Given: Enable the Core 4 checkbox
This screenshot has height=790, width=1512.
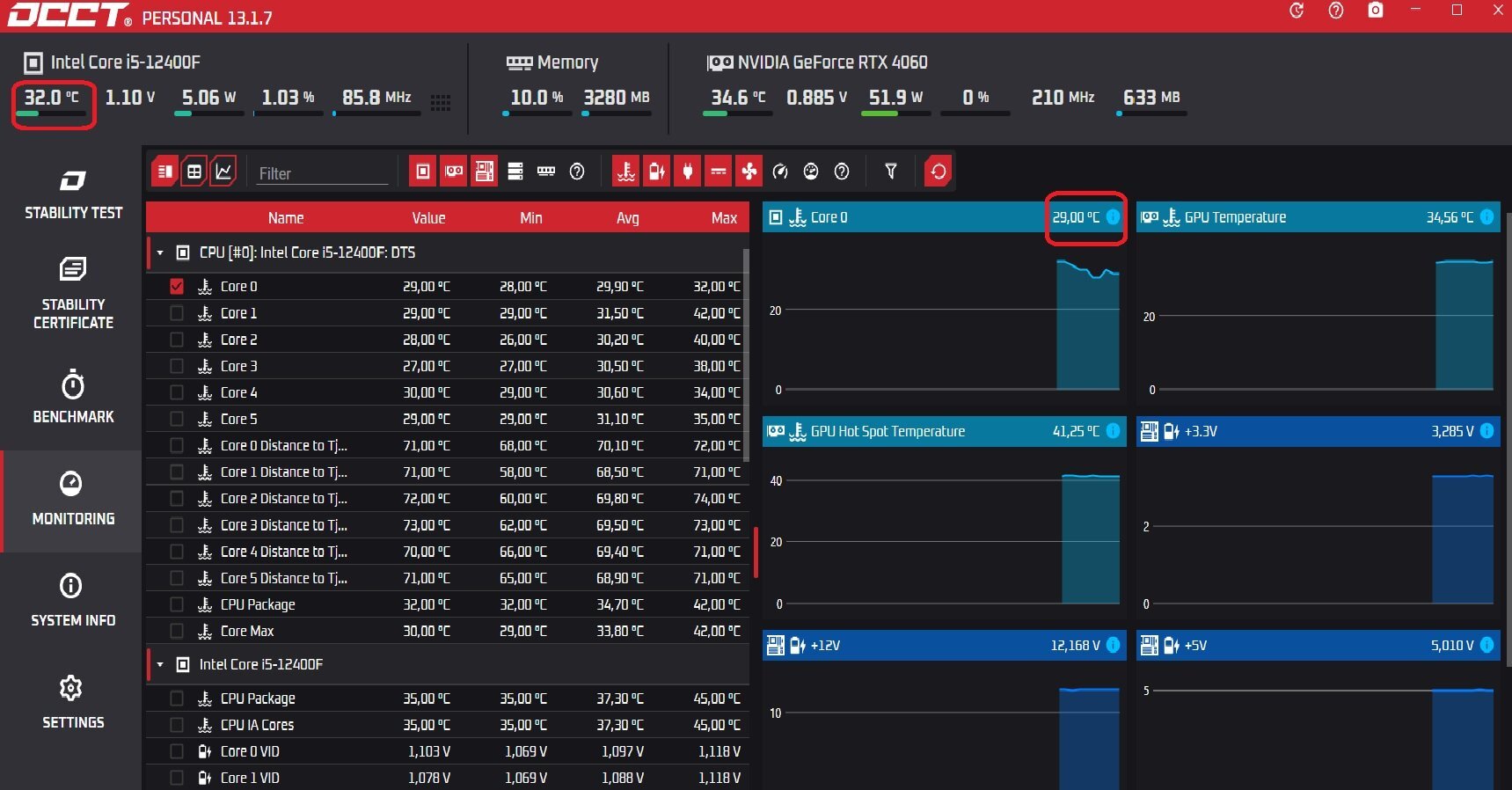Looking at the screenshot, I should coord(177,391).
